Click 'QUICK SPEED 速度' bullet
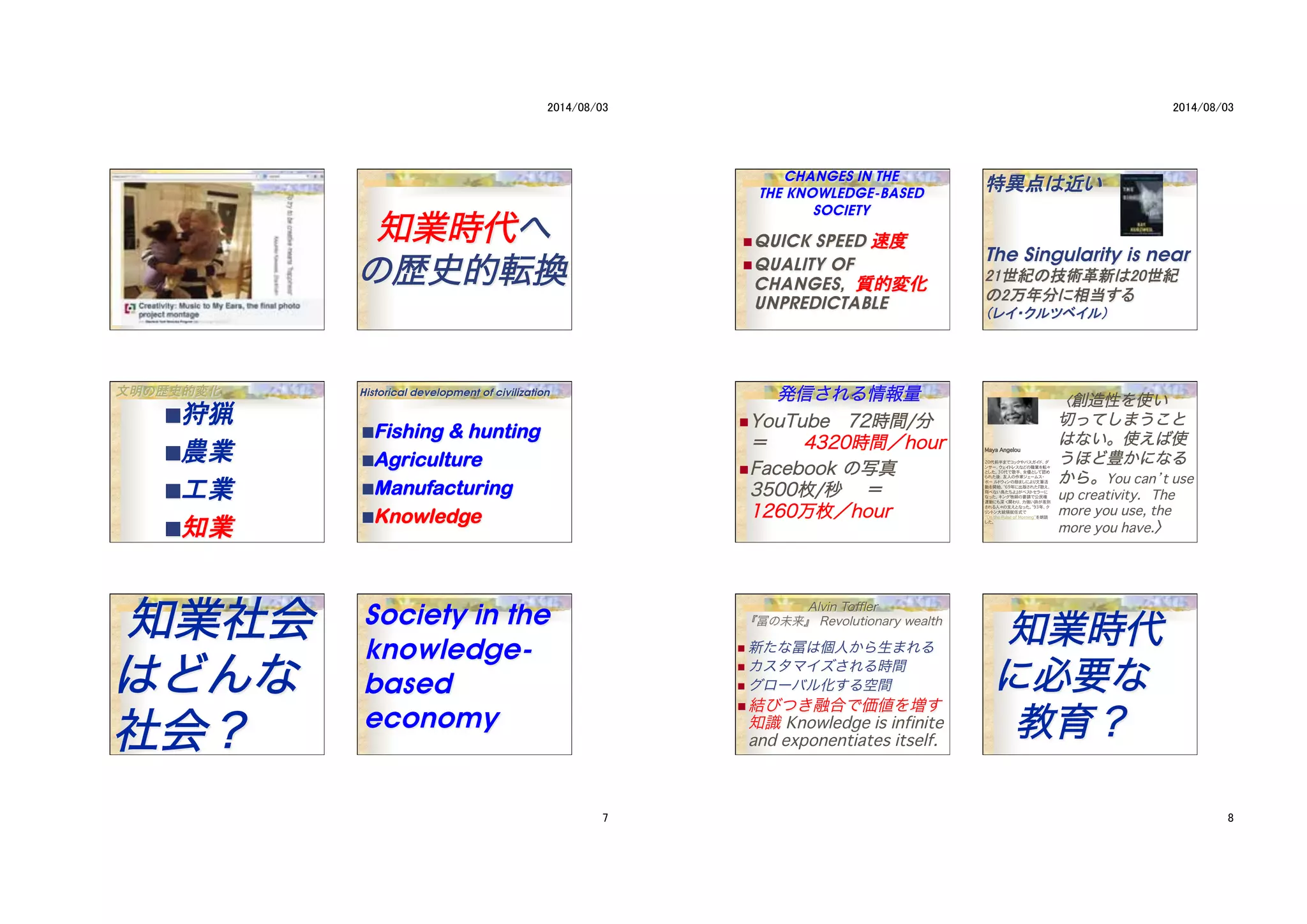1307x924 pixels. pos(825,241)
